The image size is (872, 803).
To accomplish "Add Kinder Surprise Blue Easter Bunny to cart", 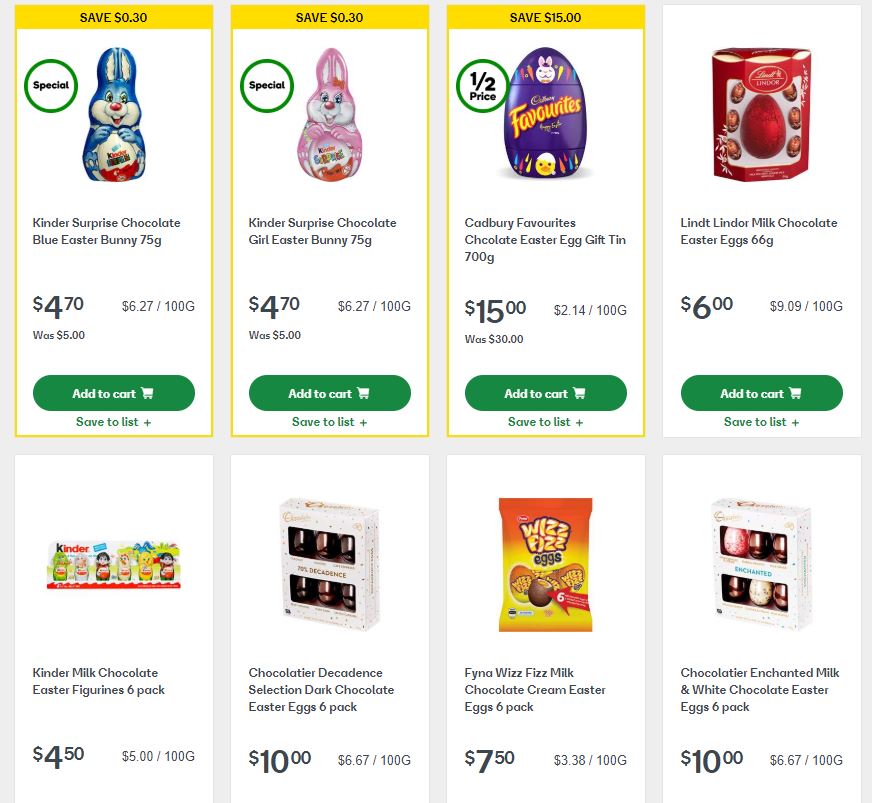I will [x=113, y=392].
